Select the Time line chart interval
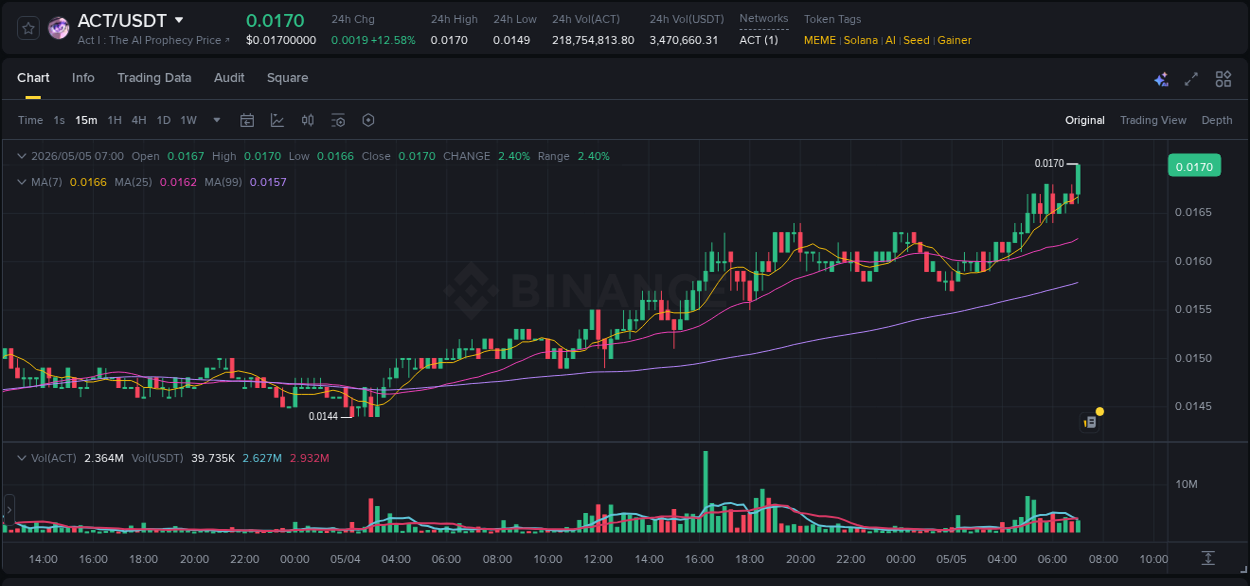1250x586 pixels. (x=30, y=120)
